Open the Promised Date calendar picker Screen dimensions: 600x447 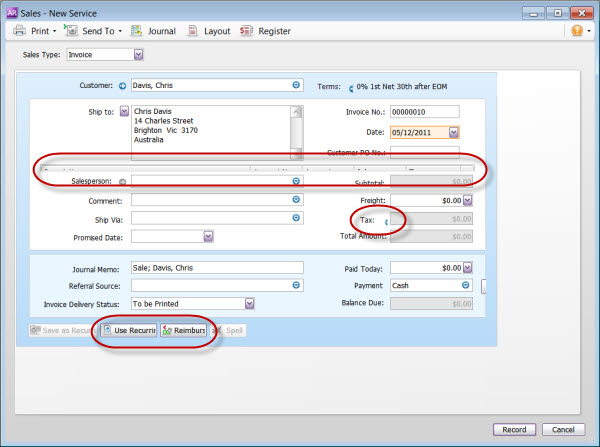tap(209, 236)
